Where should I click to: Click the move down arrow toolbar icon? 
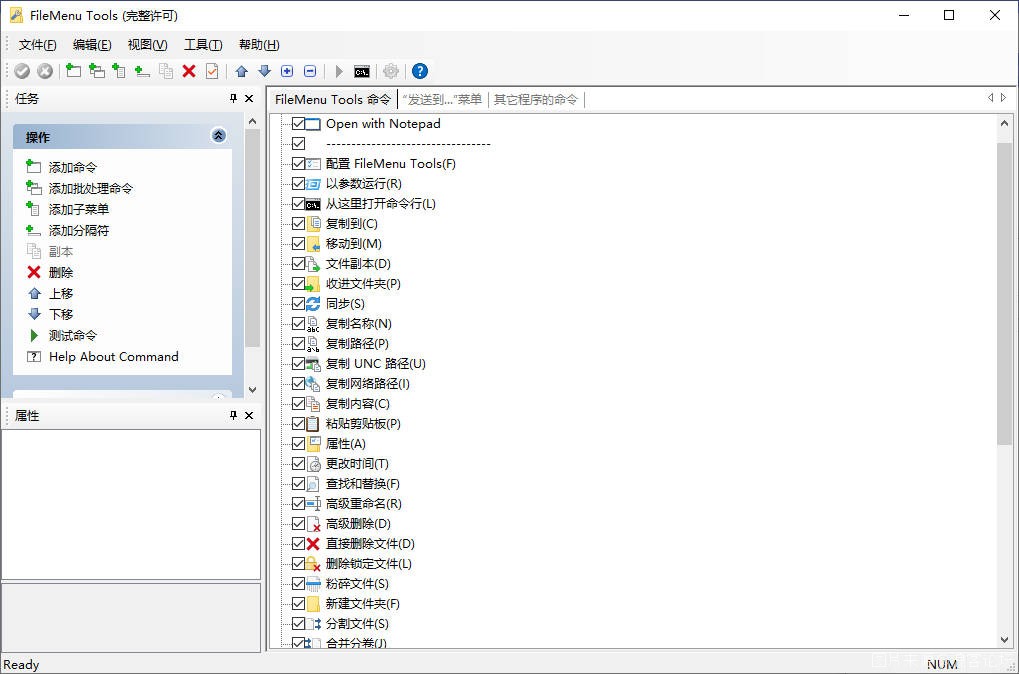(264, 71)
